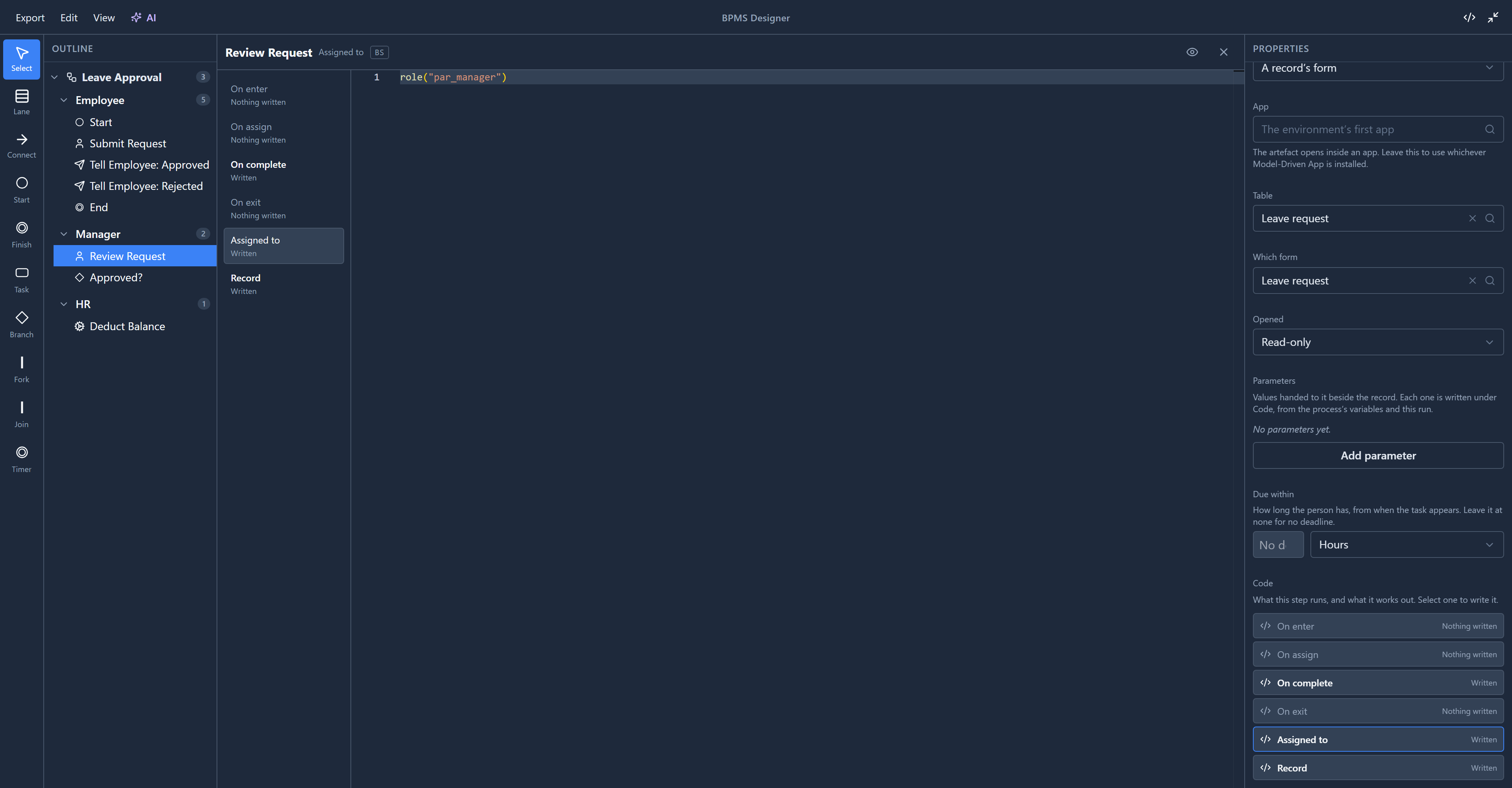The width and height of the screenshot is (1512, 788).
Task: Switch to the Assigned to code section
Action: pos(283,246)
